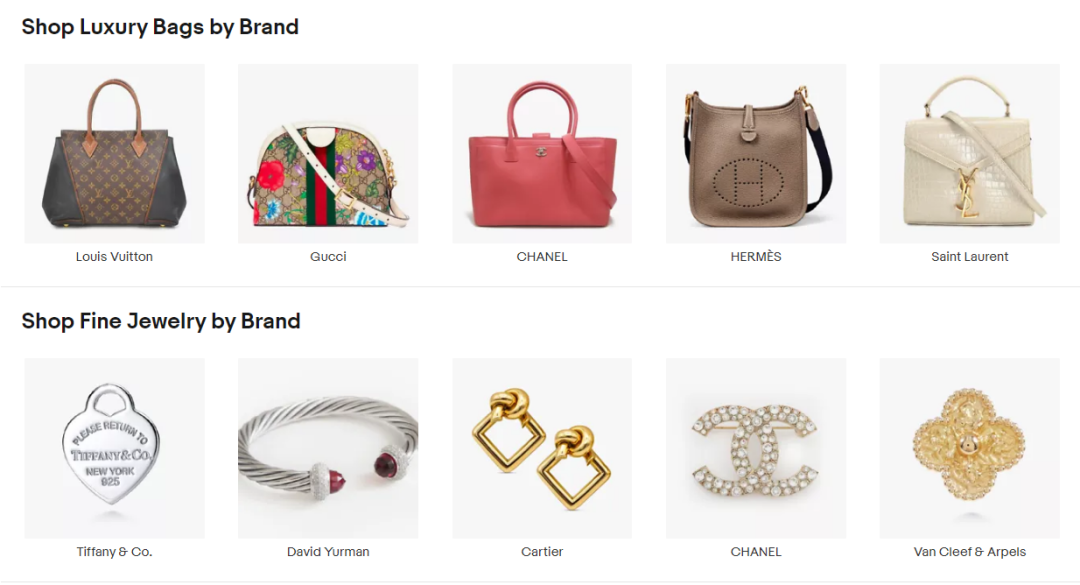Follow the Gucci brand label link
1080x585 pixels.
tap(328, 256)
